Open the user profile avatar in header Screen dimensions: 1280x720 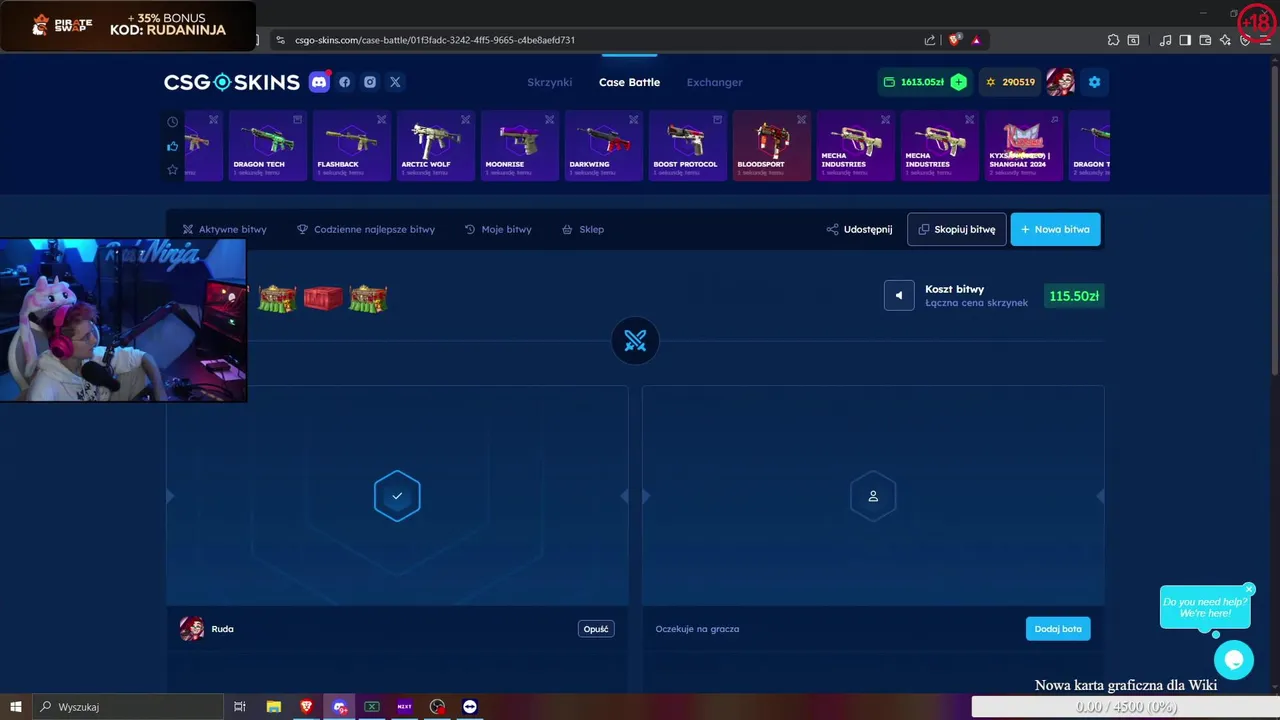pyautogui.click(x=1060, y=82)
